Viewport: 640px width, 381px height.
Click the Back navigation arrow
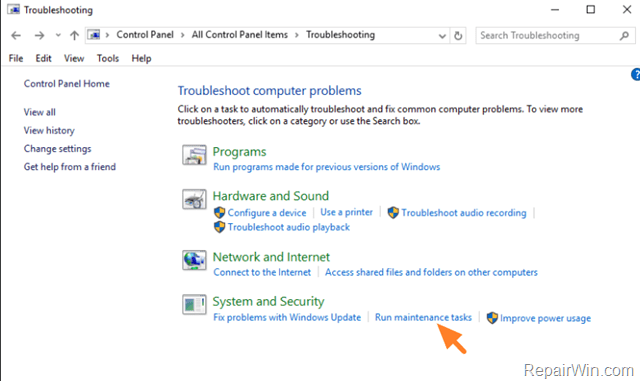tap(16, 36)
